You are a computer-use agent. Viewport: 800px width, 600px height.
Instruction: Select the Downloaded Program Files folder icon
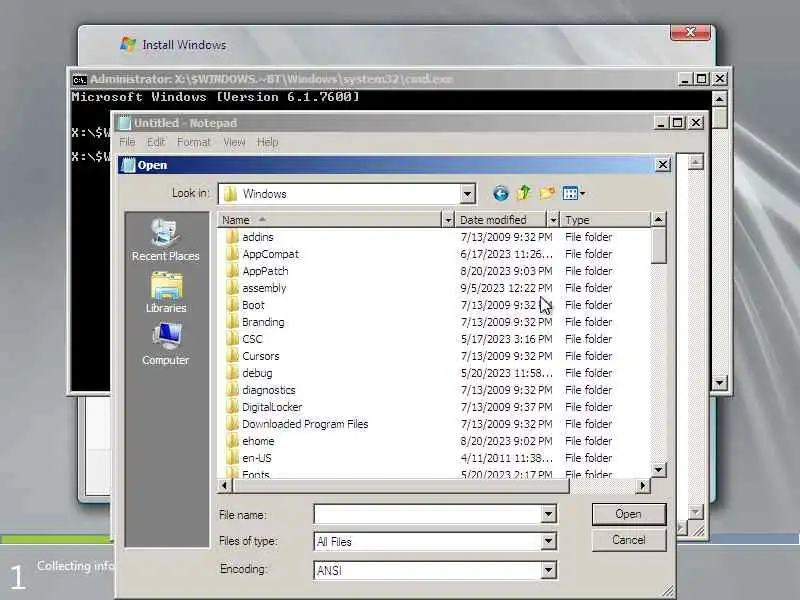232,423
